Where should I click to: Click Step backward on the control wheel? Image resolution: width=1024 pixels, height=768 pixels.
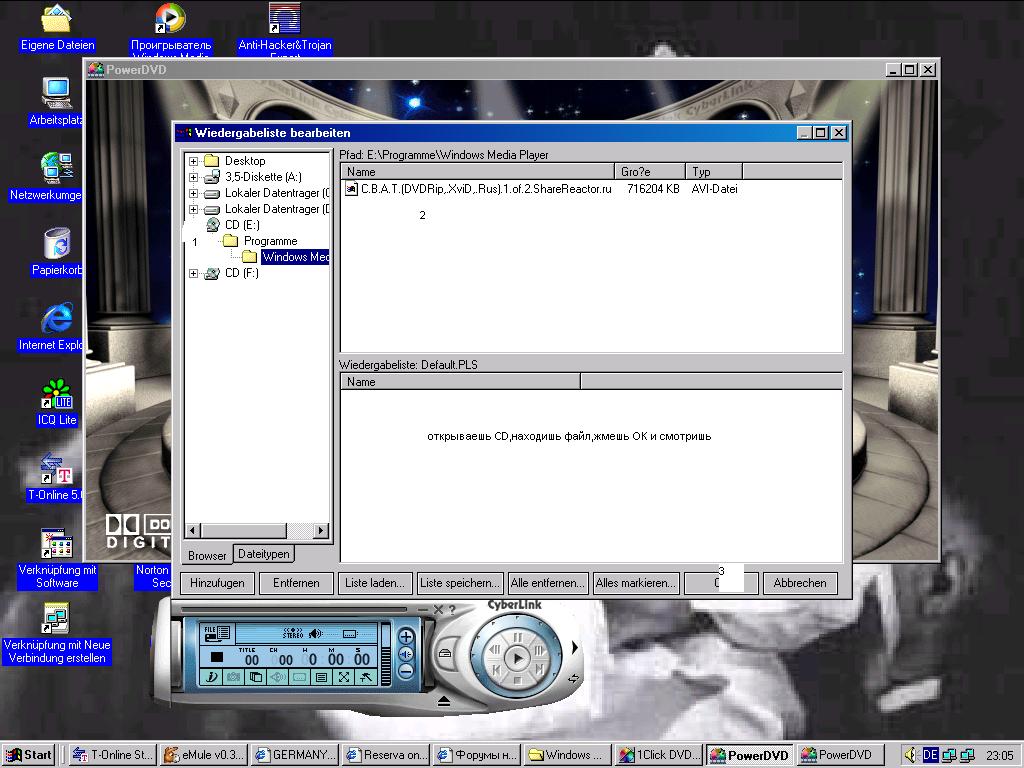(x=495, y=649)
